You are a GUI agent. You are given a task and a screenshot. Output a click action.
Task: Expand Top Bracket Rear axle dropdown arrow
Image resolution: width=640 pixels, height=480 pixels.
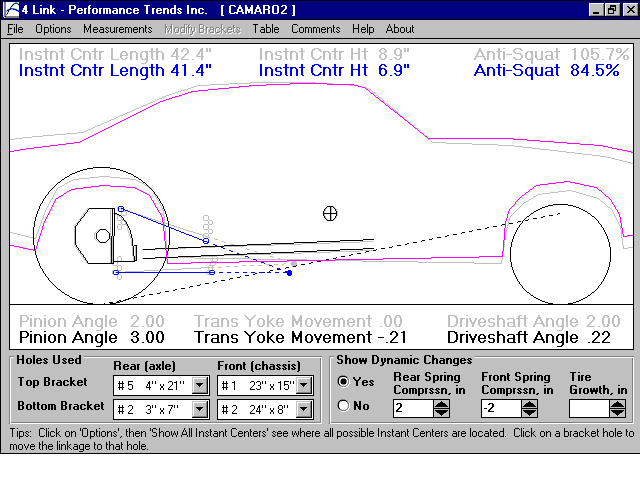[200, 385]
